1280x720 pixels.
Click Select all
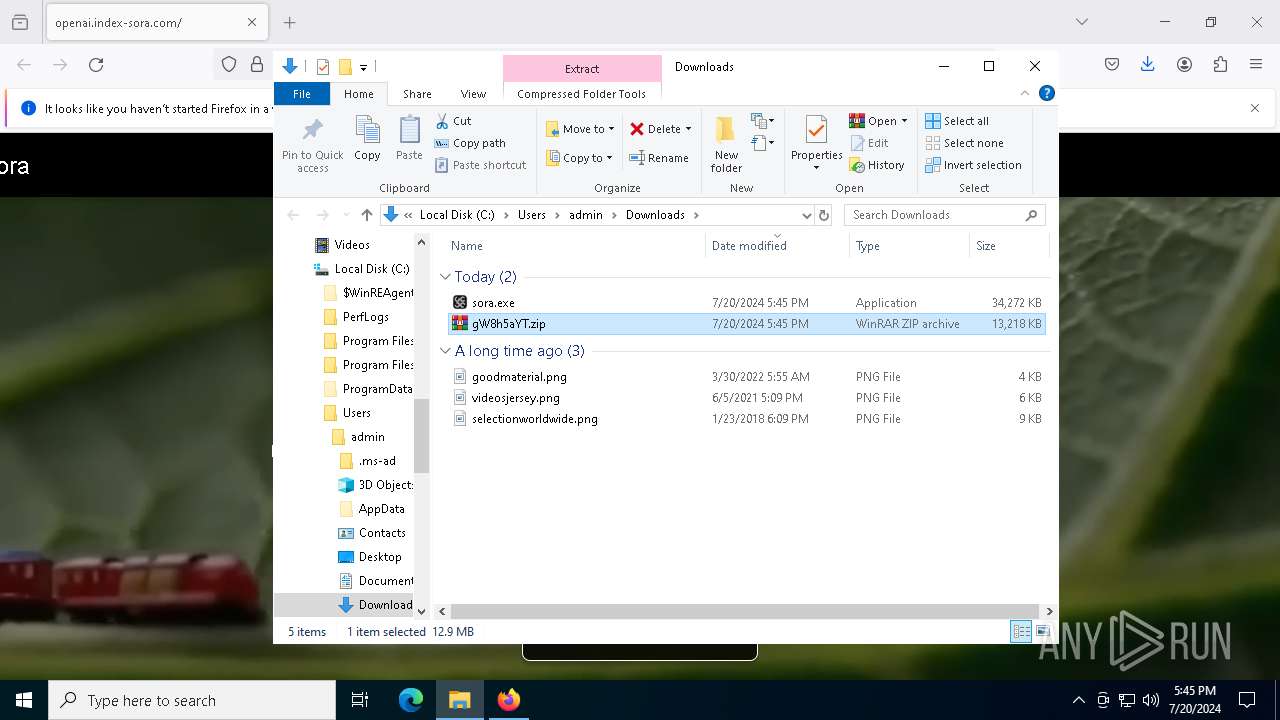[957, 121]
